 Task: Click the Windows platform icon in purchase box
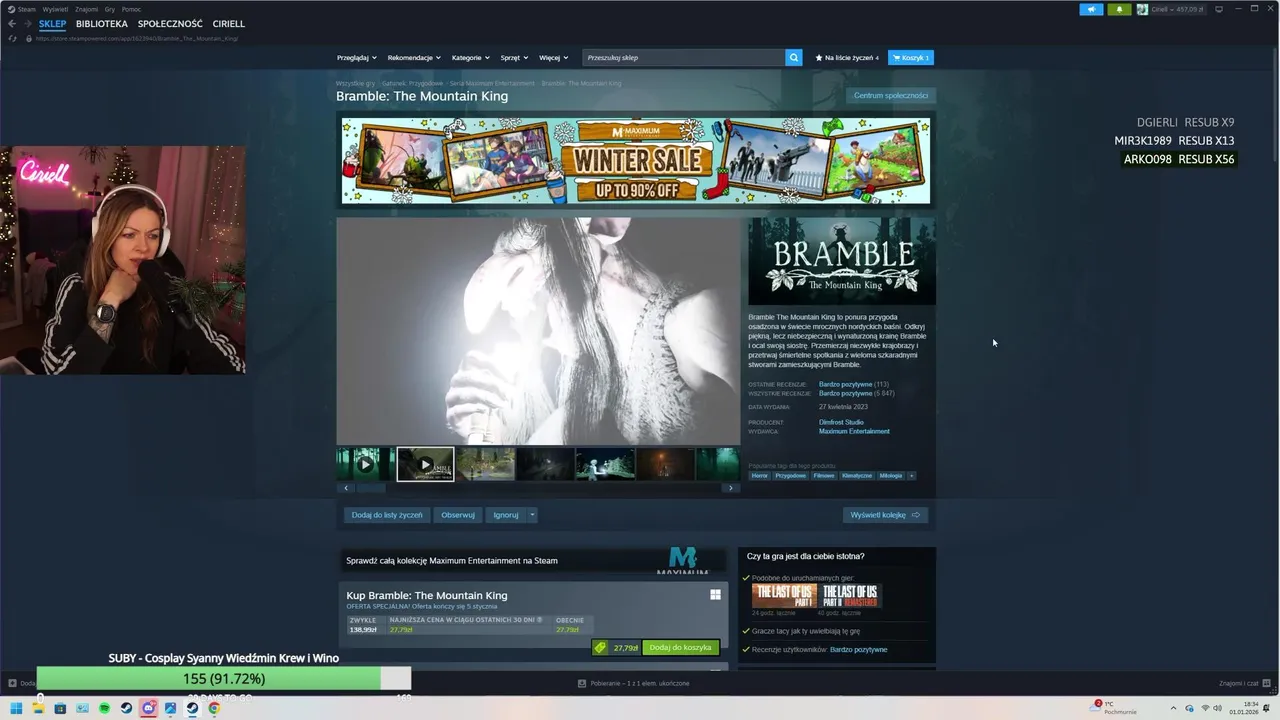715,595
